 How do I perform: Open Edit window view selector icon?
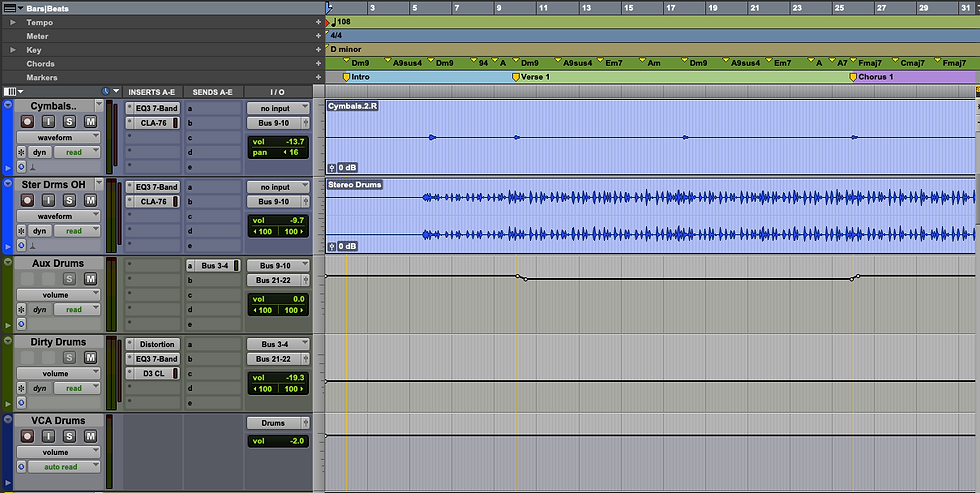(x=12, y=92)
